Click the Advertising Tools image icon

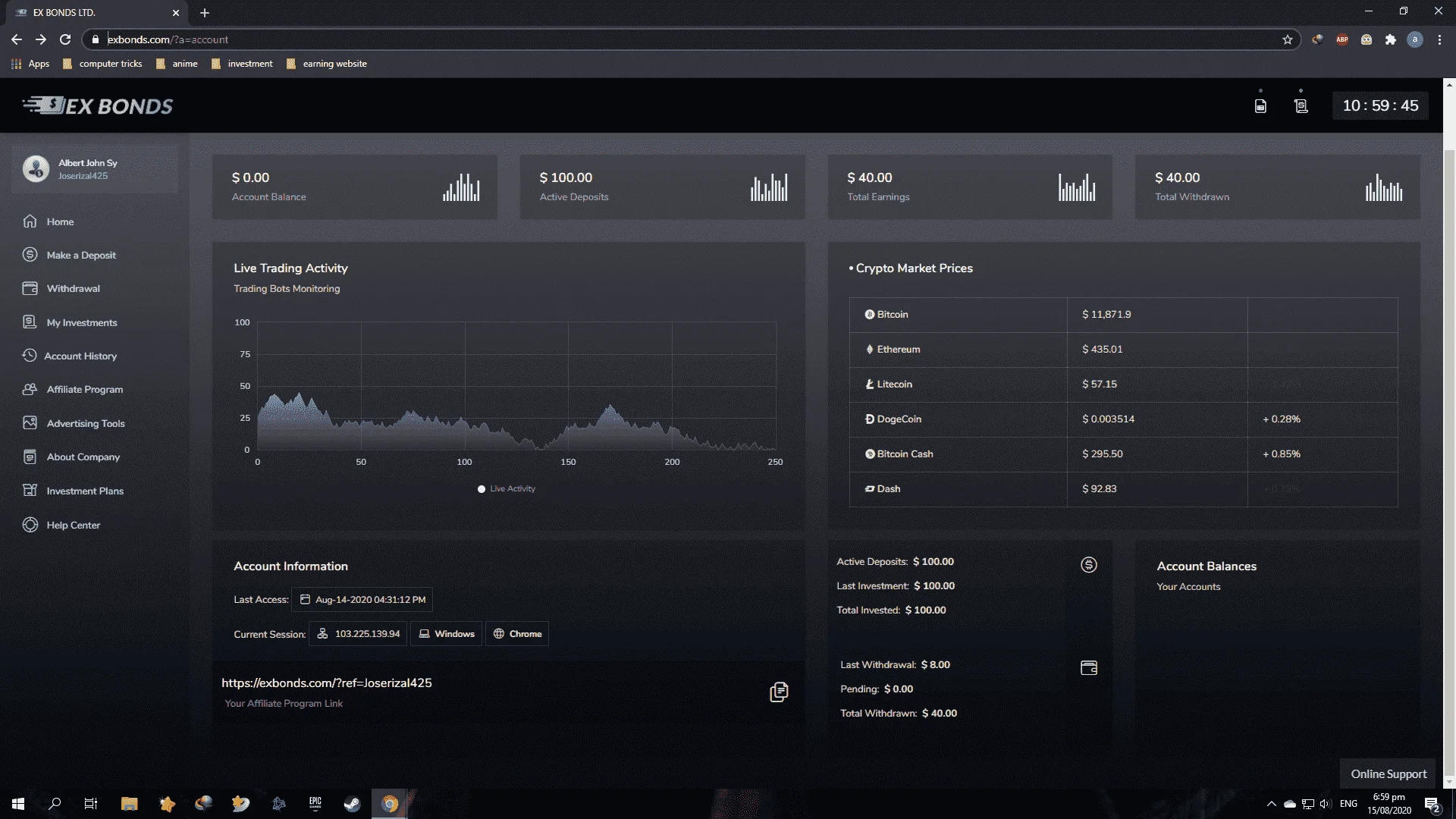click(x=30, y=423)
